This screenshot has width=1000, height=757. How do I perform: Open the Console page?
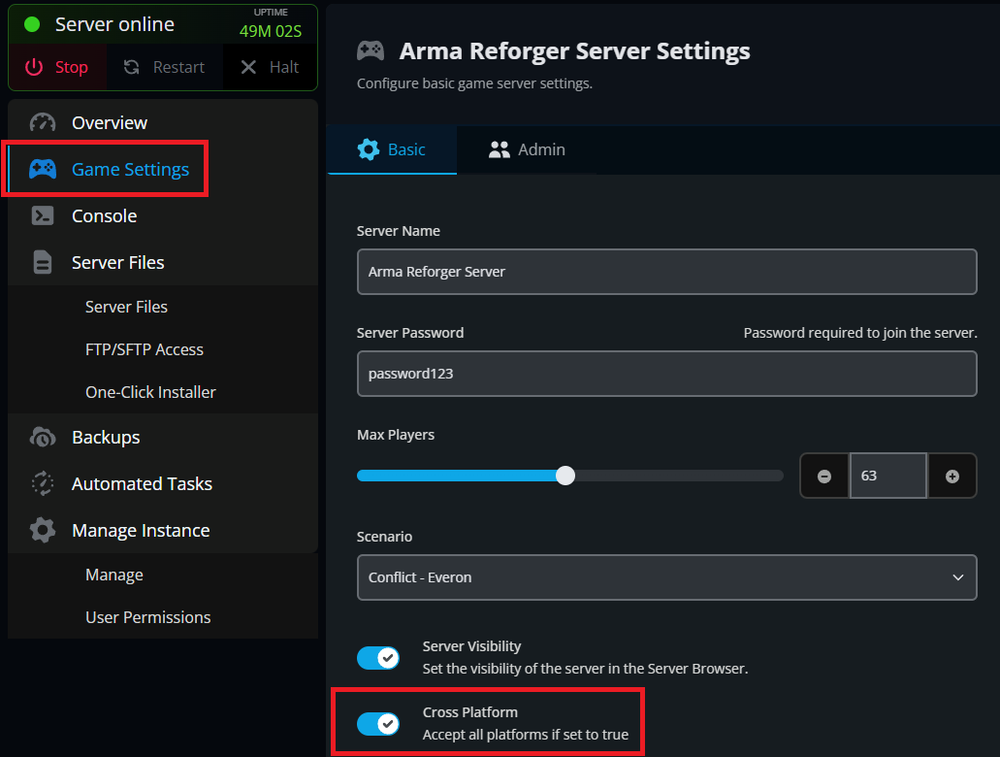coord(163,216)
